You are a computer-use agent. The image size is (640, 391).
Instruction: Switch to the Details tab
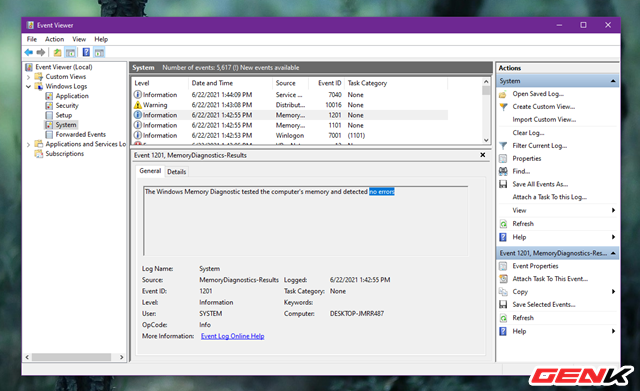click(x=176, y=172)
